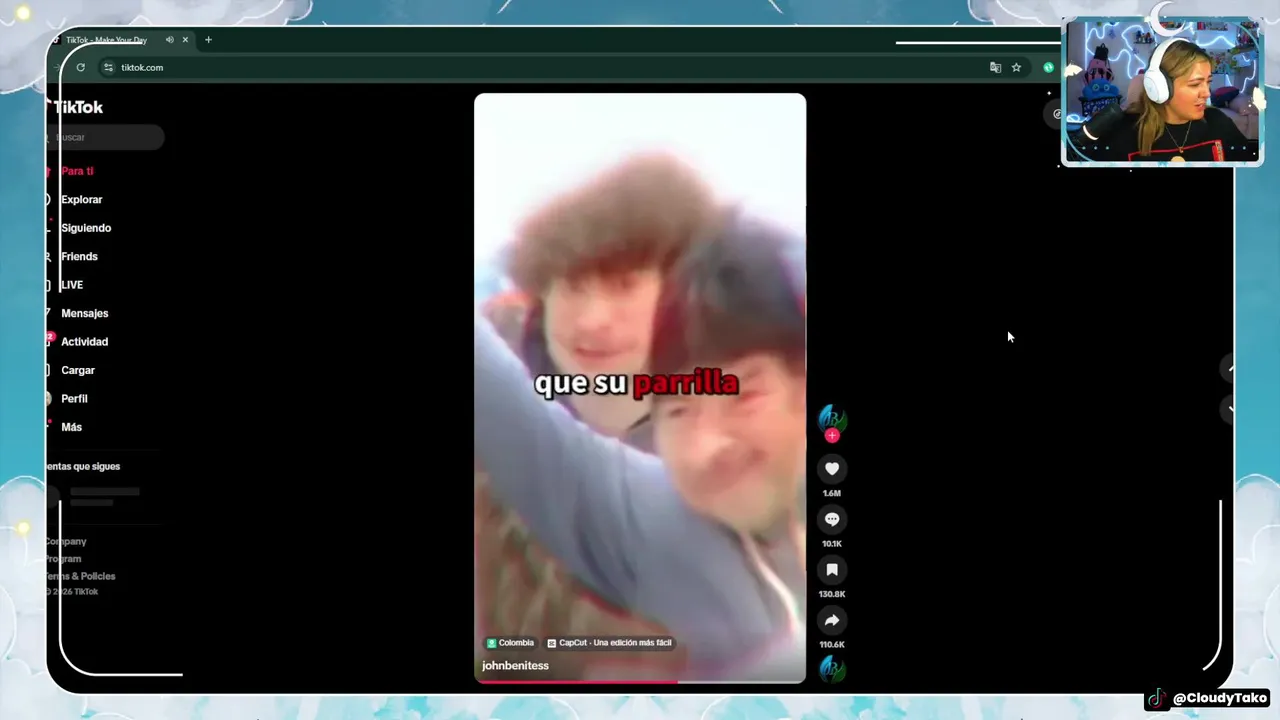Click the green extension icon in toolbar
1280x720 pixels.
1048,67
